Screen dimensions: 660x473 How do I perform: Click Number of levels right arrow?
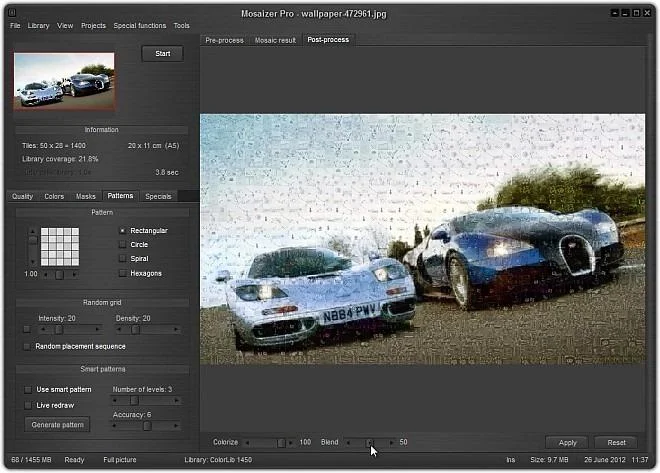(176, 401)
